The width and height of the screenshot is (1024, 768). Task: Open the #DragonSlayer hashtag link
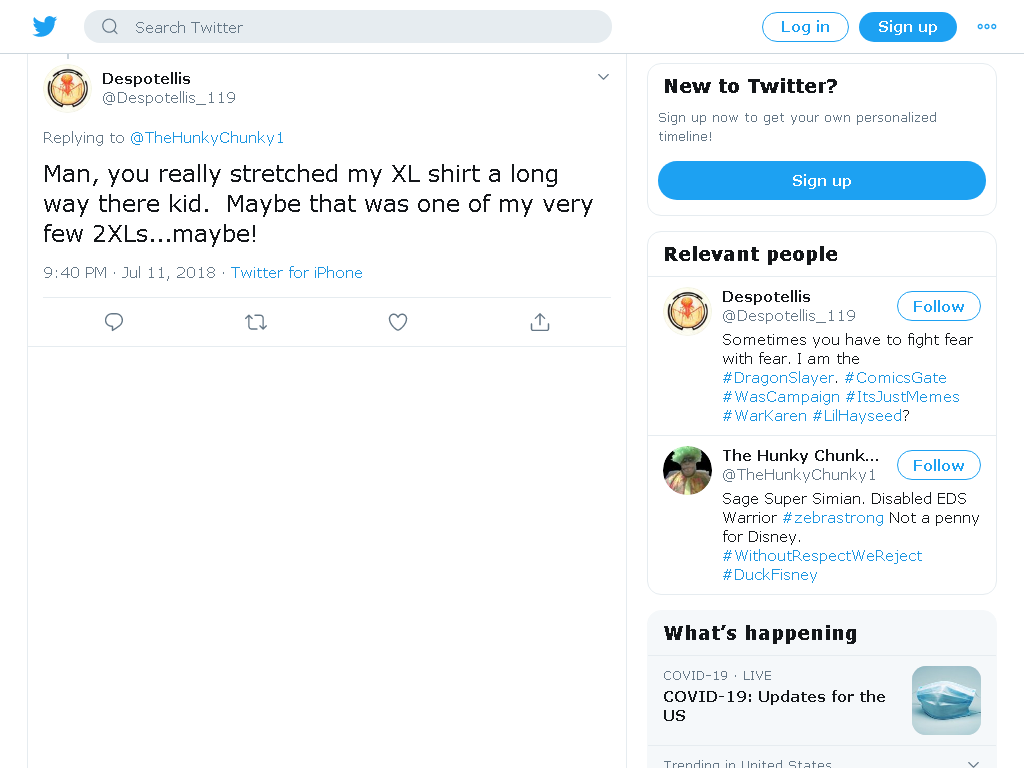(x=778, y=378)
